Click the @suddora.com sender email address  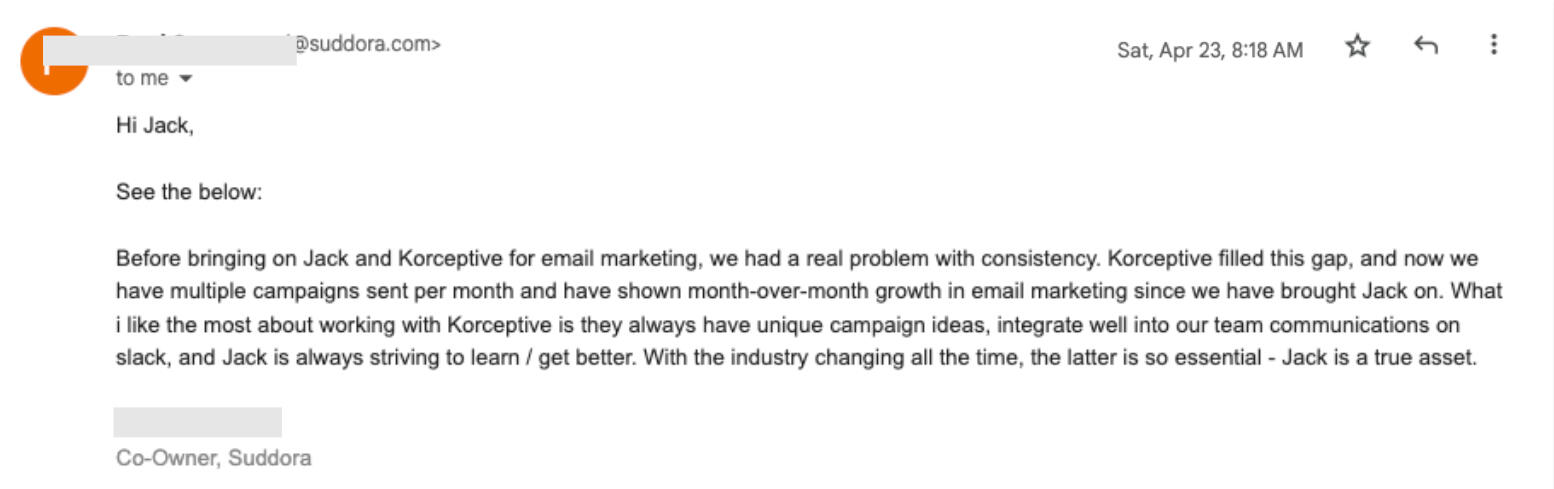click(x=368, y=44)
